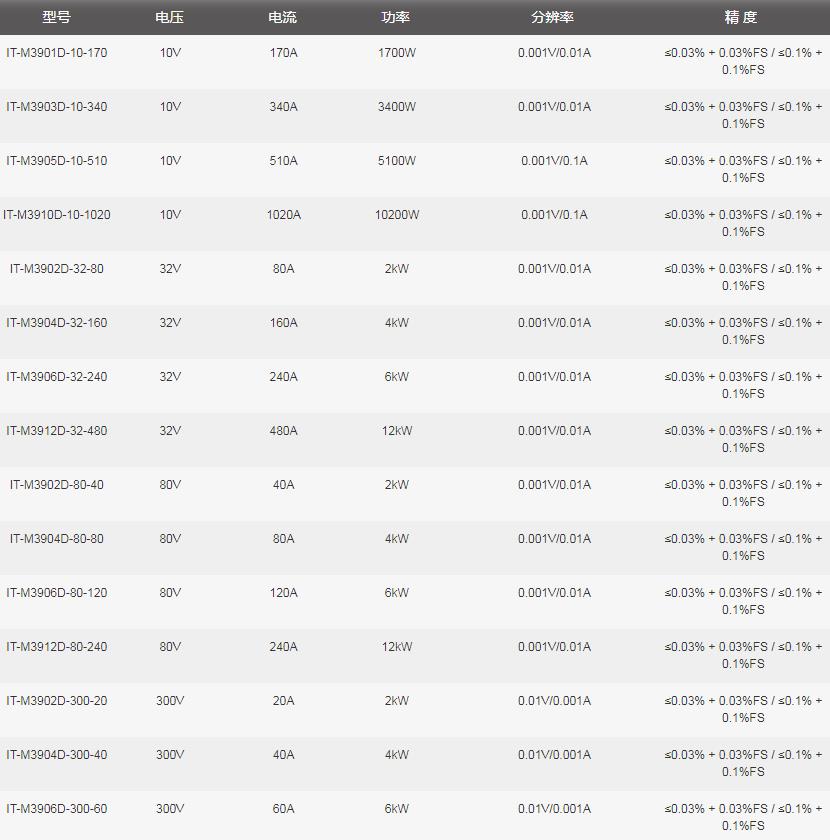Click the 10200W power cell
830x840 pixels.
(x=397, y=215)
